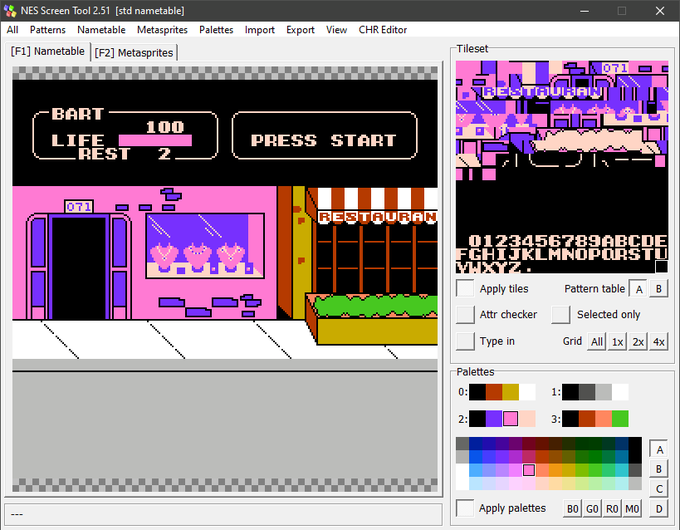Viewport: 680px width, 530px height.
Task: Select the mustard yellow color in palette 0
Action: click(x=510, y=392)
